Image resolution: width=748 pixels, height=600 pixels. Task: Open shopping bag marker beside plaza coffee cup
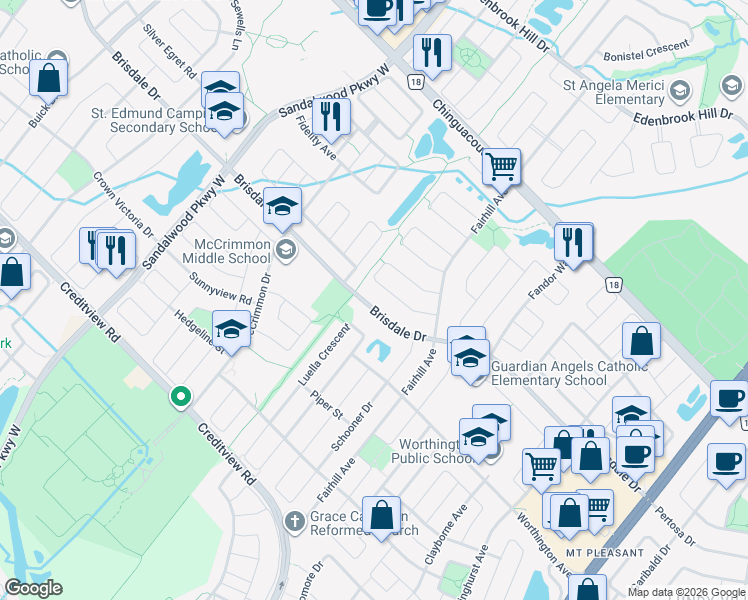coord(590,457)
